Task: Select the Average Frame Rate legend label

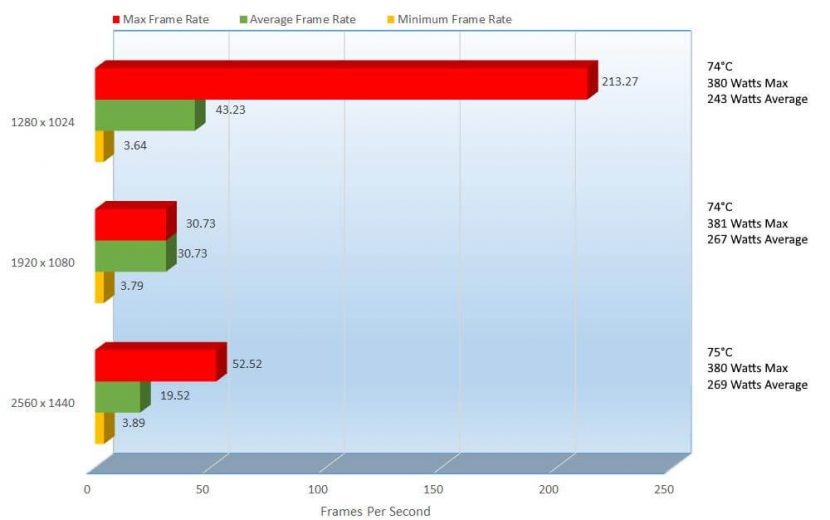Action: 302,20
